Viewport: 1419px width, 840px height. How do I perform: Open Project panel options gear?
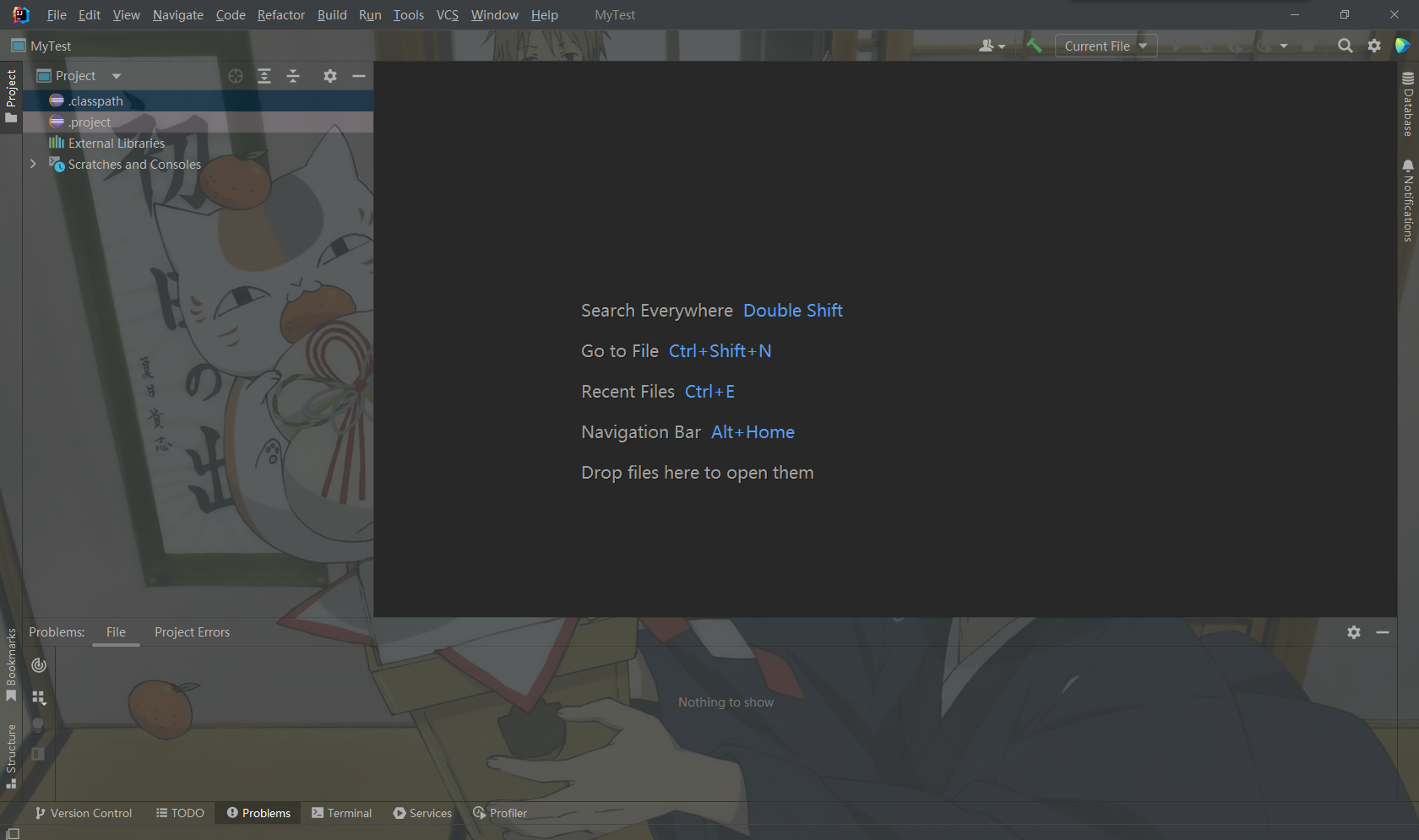pos(330,76)
